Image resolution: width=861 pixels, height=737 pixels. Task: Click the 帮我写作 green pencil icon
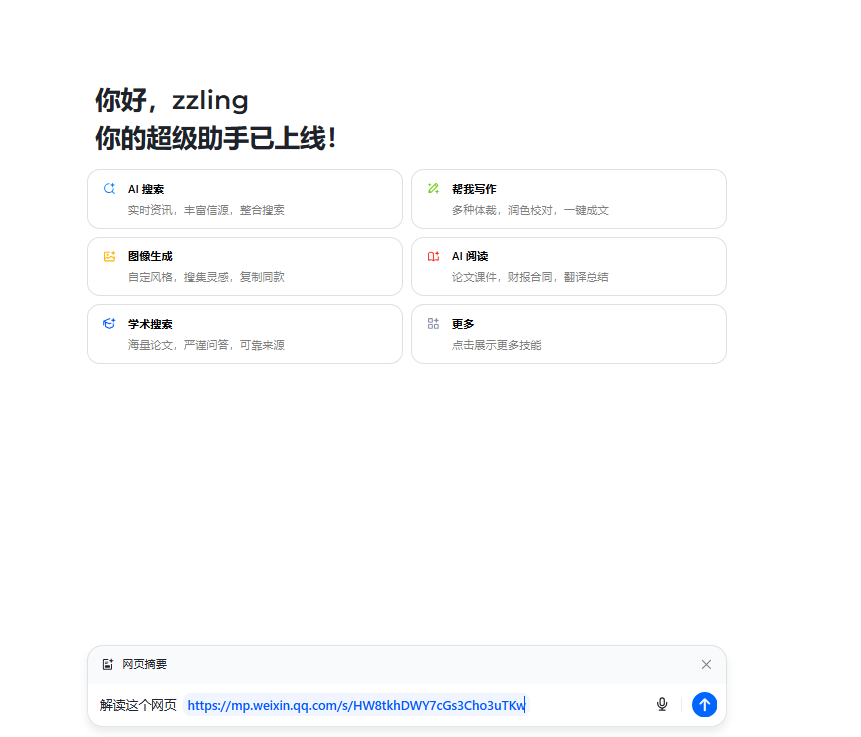(433, 188)
